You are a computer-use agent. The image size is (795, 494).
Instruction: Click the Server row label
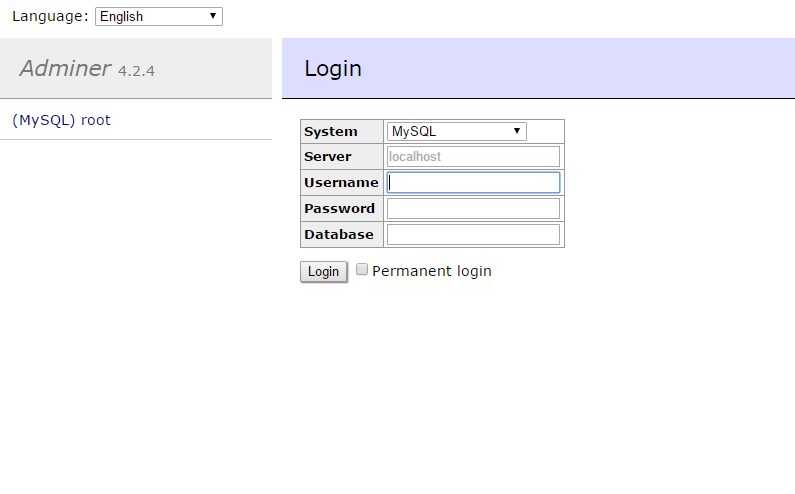click(328, 157)
